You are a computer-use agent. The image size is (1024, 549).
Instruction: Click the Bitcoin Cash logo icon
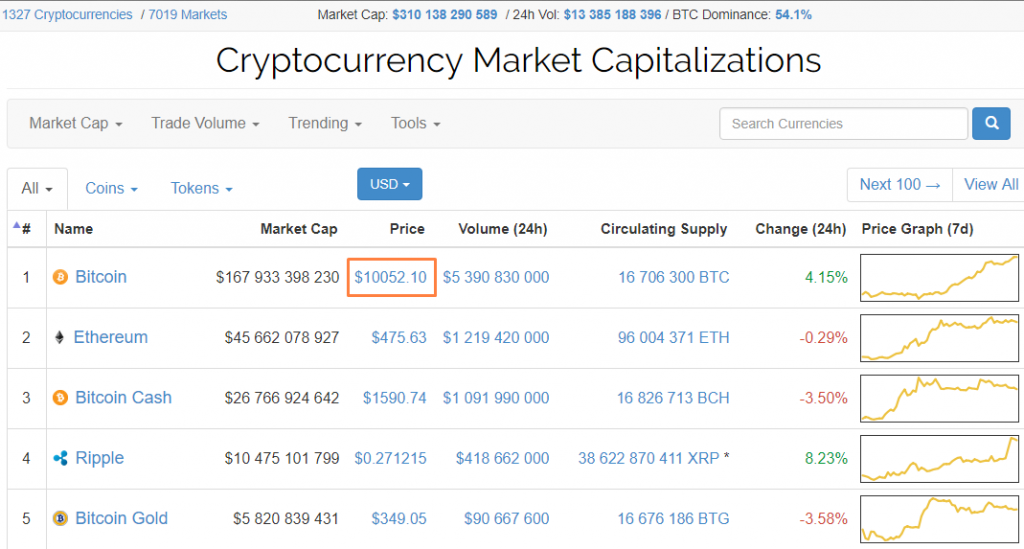[60, 398]
